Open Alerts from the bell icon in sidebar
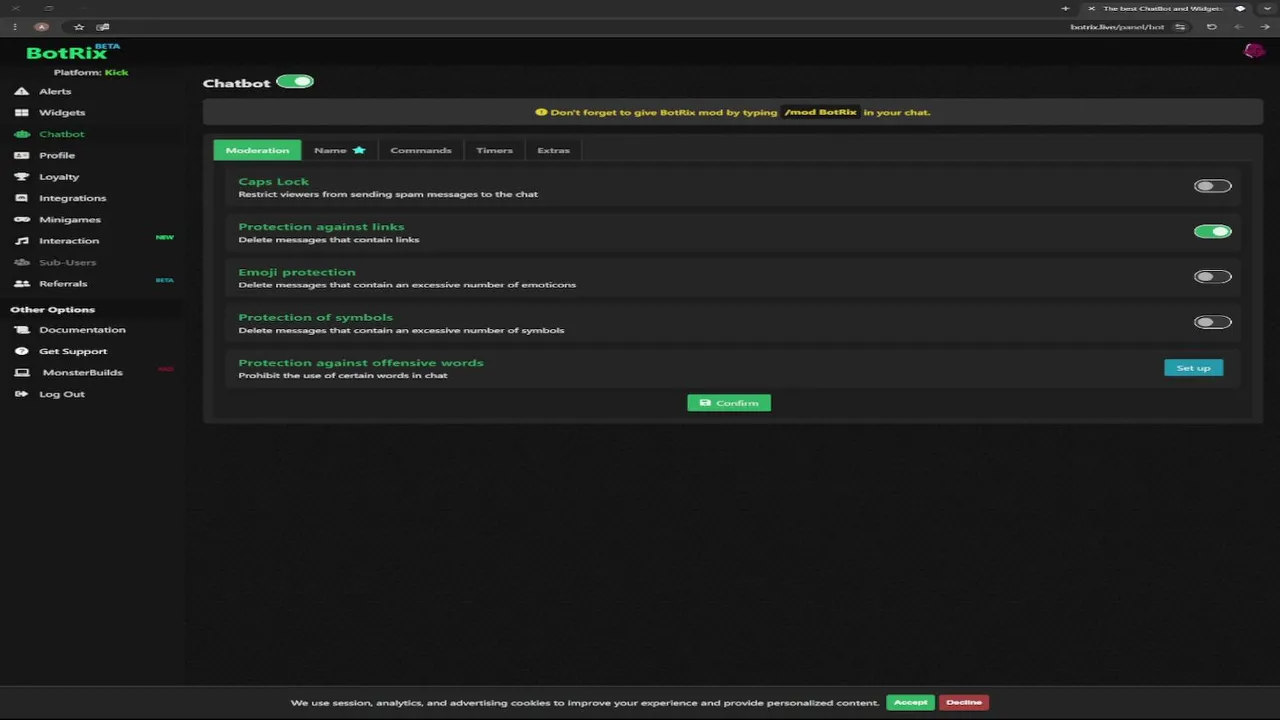Screen dimensions: 1280x720 coord(21,91)
